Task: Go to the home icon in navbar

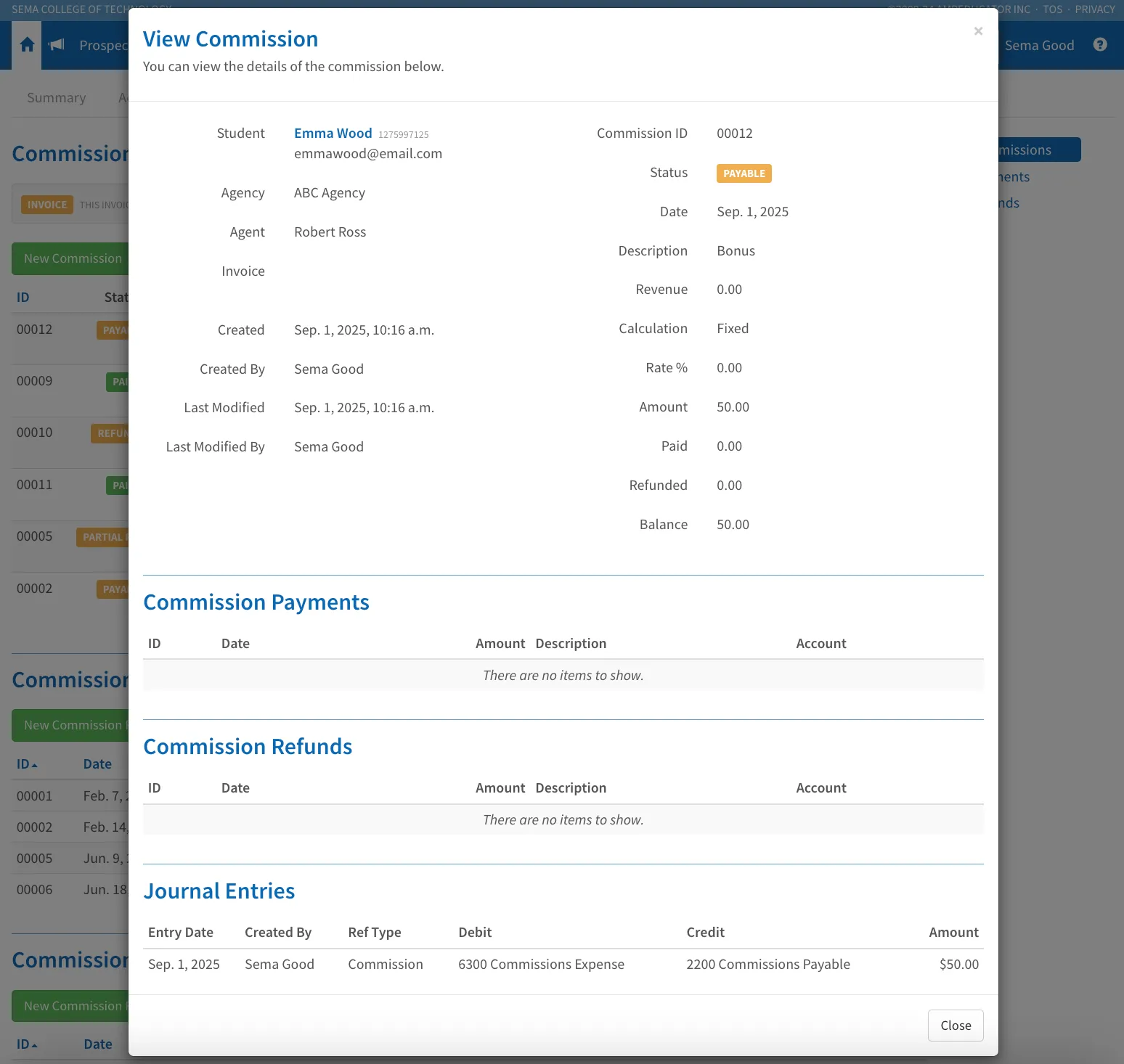Action: click(28, 45)
